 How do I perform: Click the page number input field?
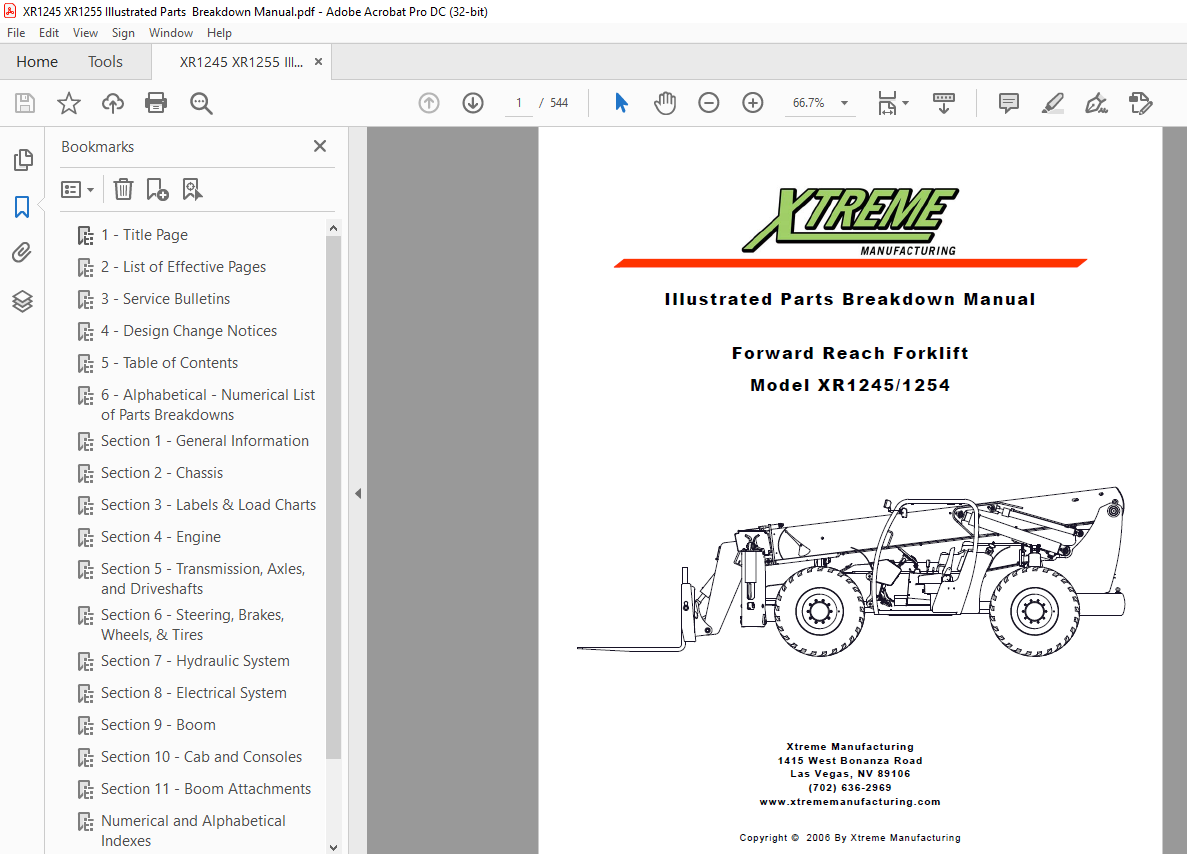519,103
